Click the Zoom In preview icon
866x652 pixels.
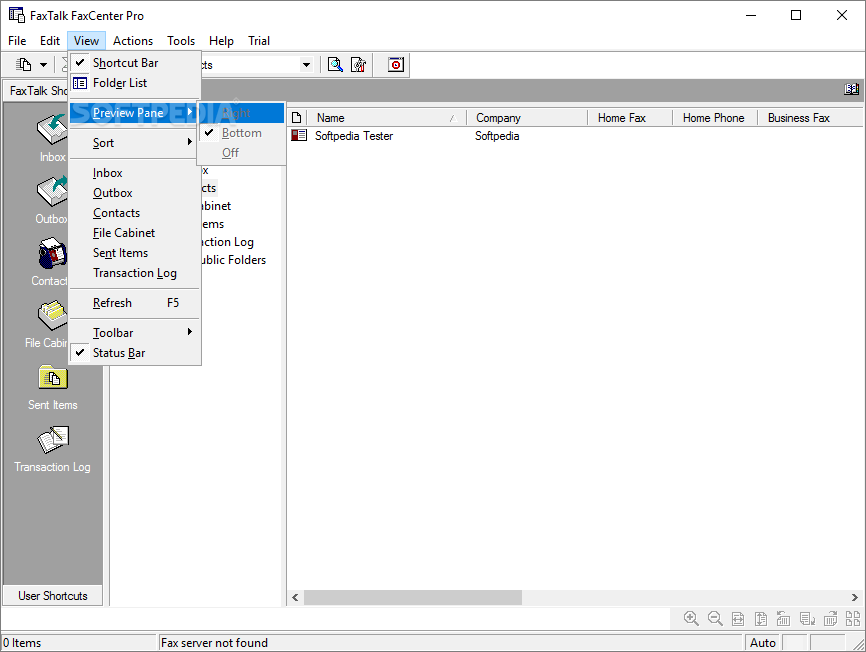(691, 618)
